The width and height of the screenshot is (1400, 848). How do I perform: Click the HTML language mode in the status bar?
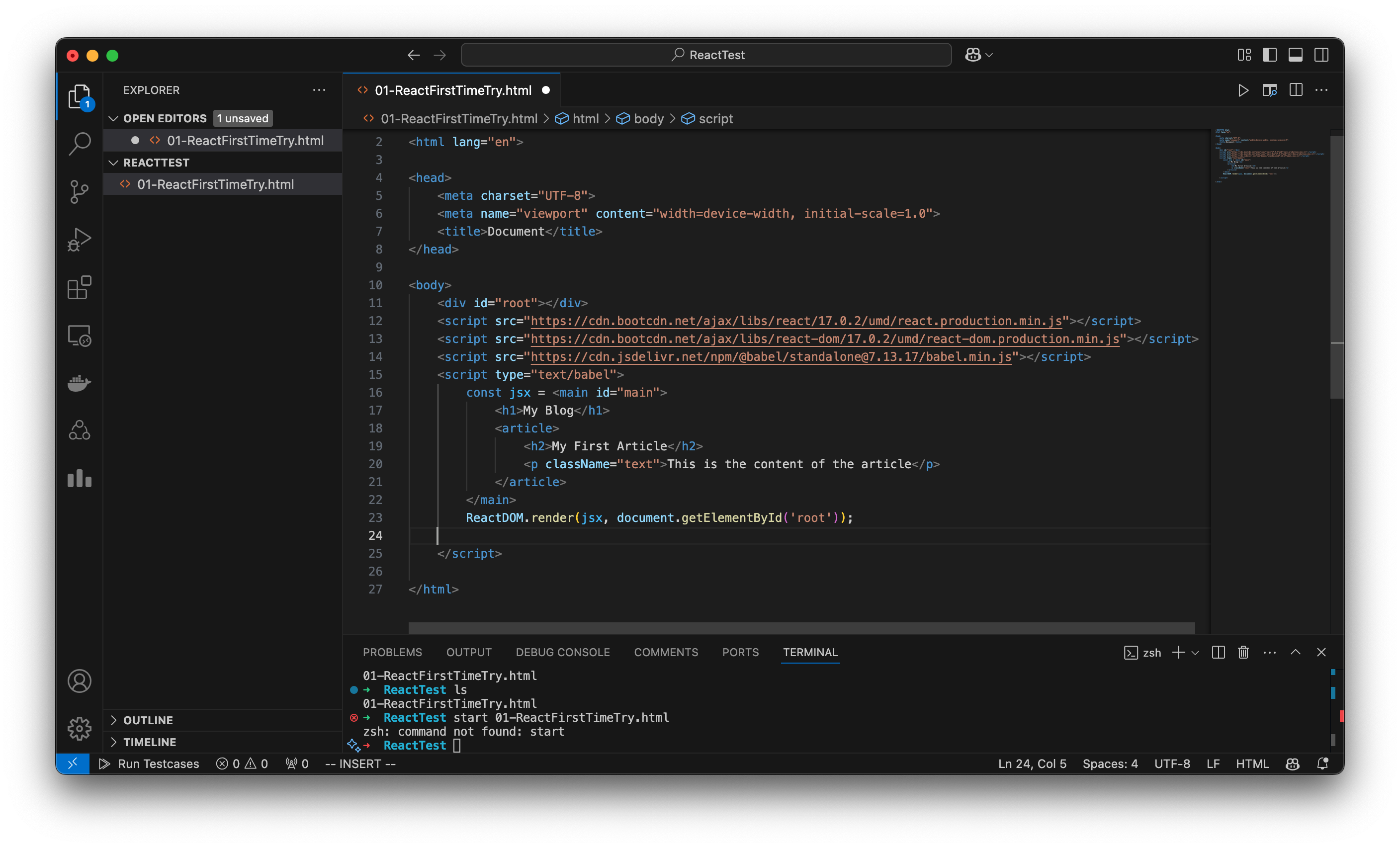pyautogui.click(x=1252, y=763)
